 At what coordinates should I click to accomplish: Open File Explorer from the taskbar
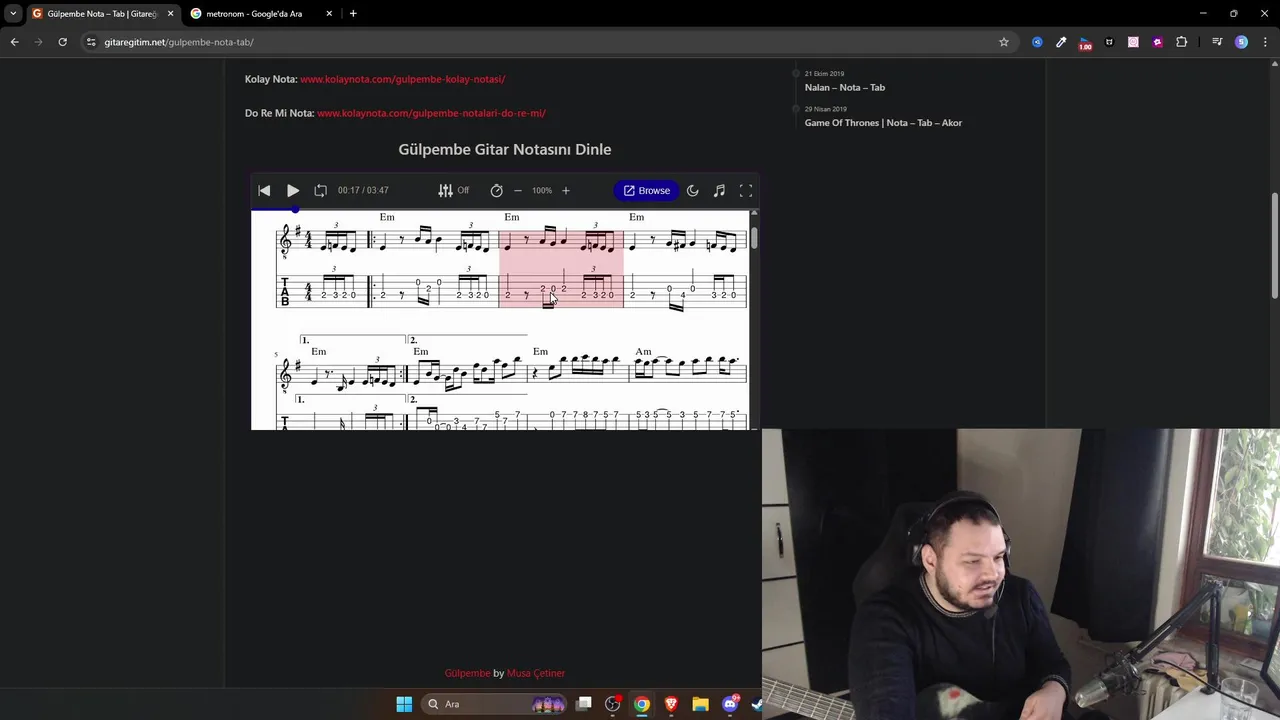pyautogui.click(x=700, y=704)
